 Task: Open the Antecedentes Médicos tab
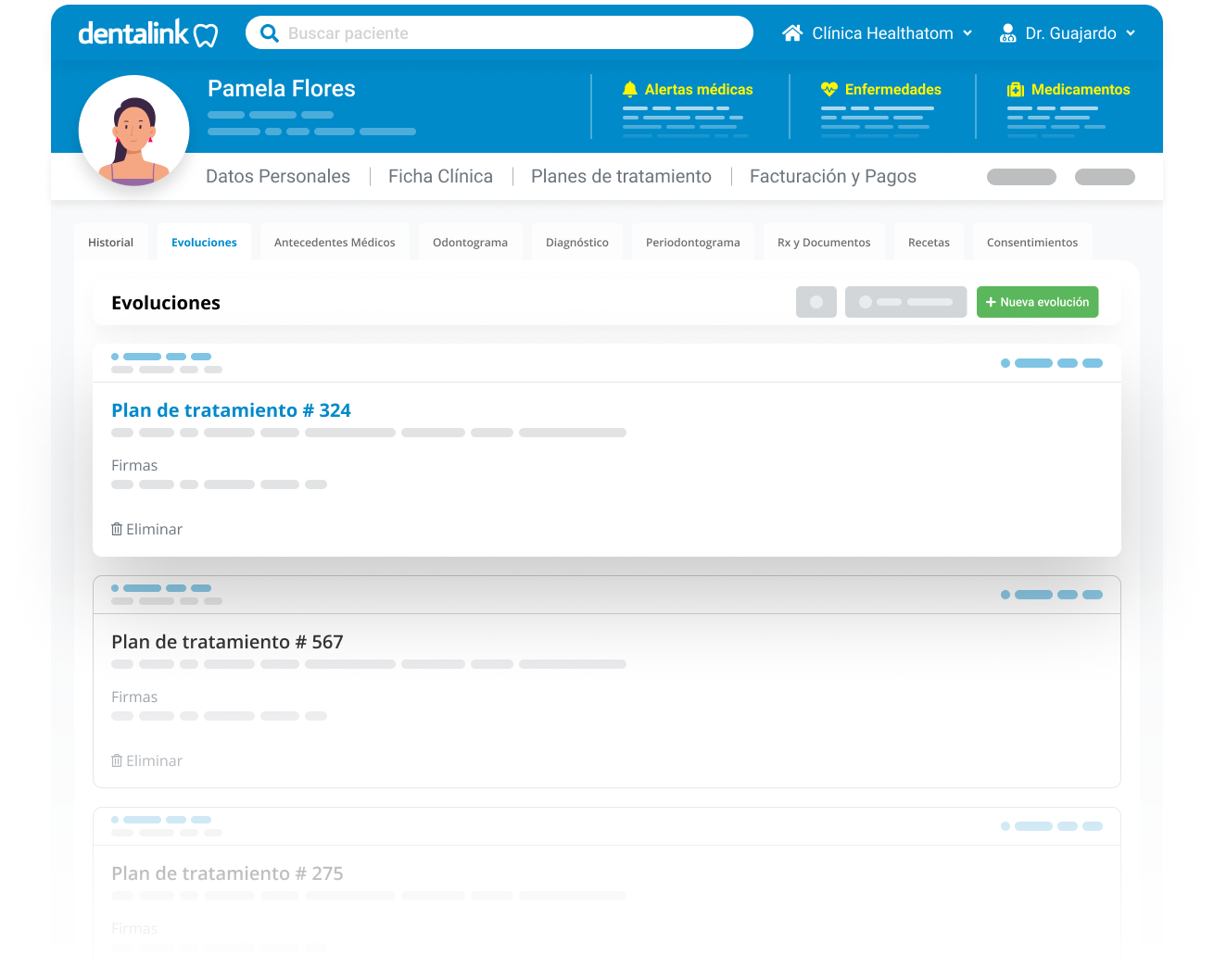[x=335, y=243]
